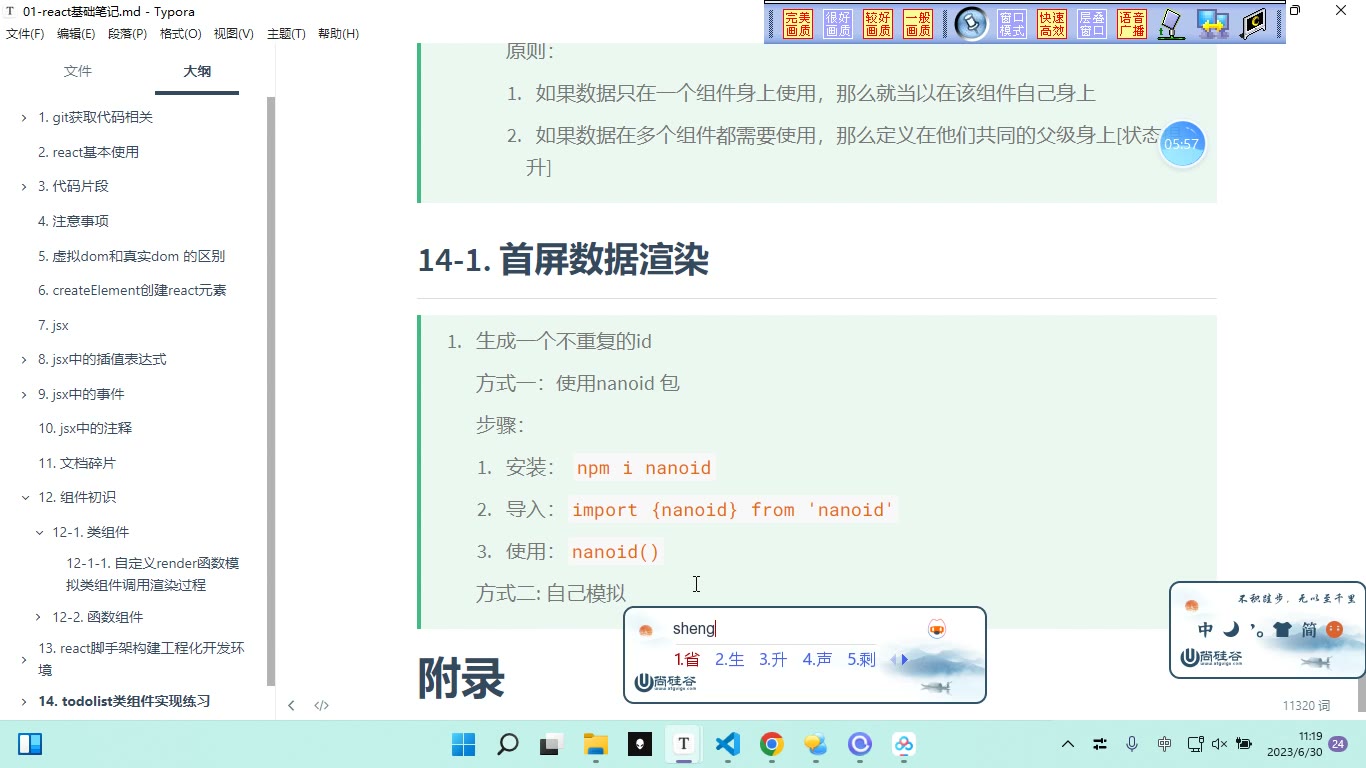Viewport: 1366px width, 768px height.
Task: Choose candidate 2.生 in IME
Action: [729, 660]
